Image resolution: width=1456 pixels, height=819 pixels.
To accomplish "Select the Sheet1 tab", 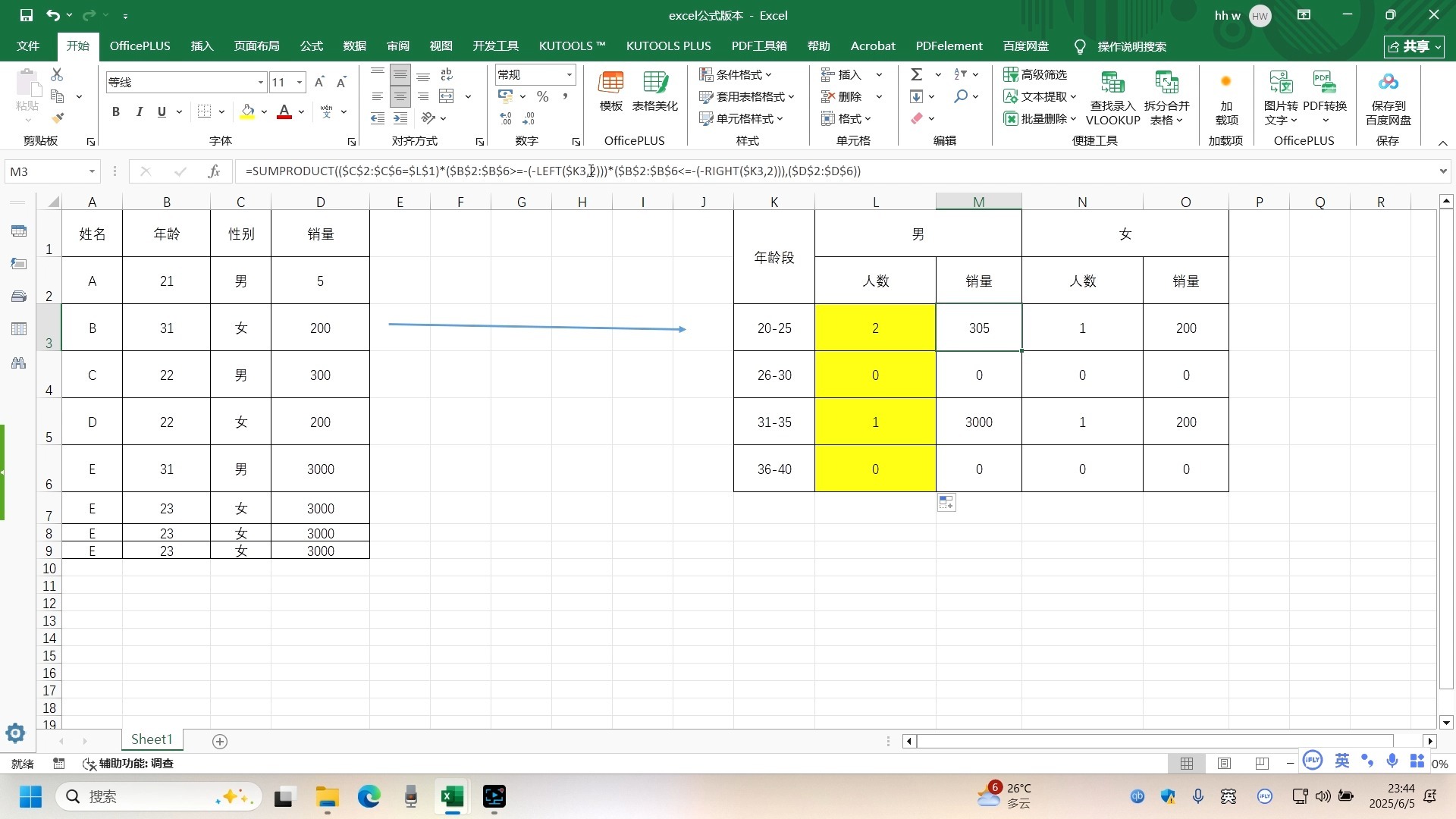I will (152, 739).
